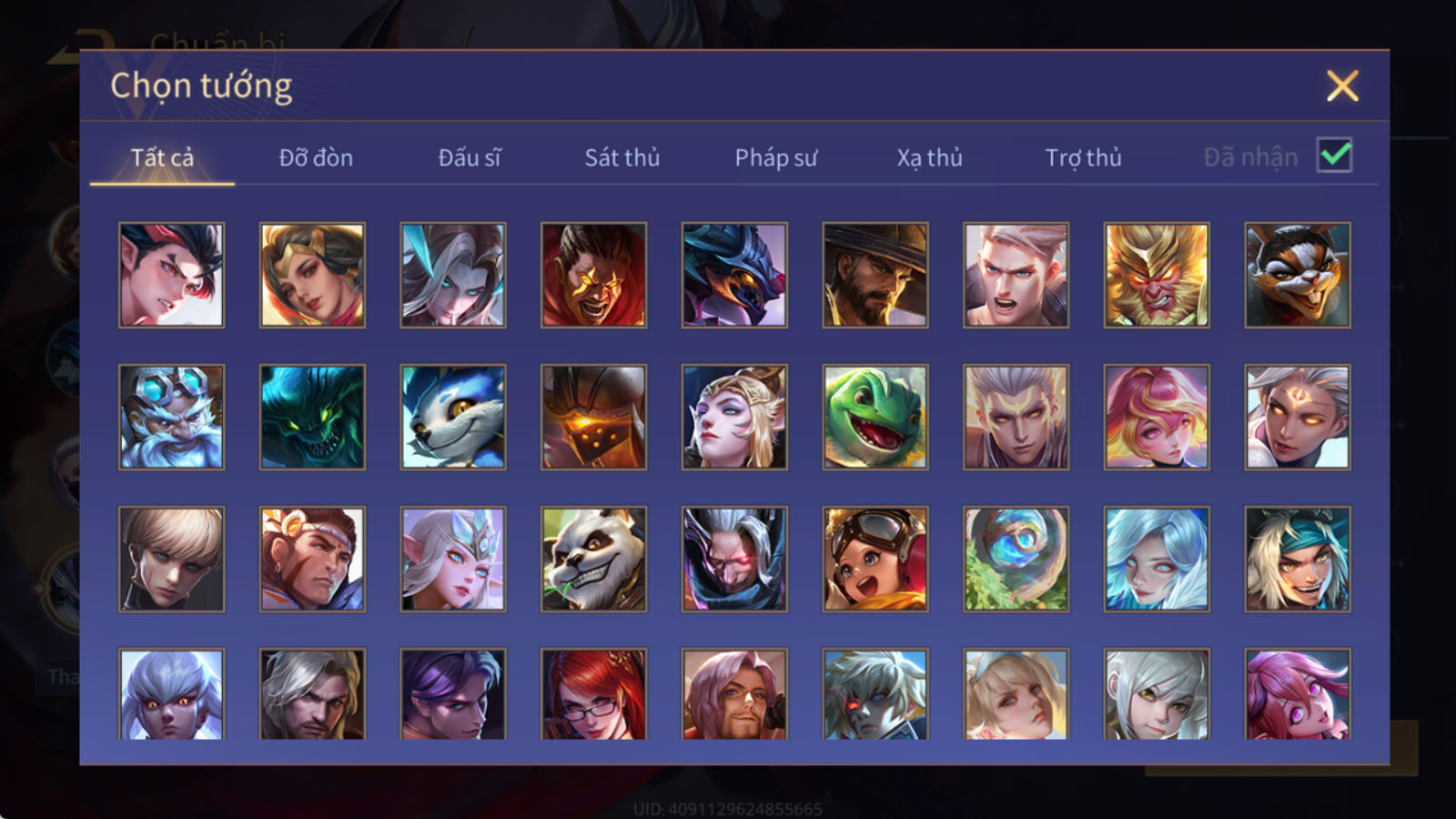Close the Chọn tướng dialog
Image resolution: width=1456 pixels, height=819 pixels.
click(1342, 86)
